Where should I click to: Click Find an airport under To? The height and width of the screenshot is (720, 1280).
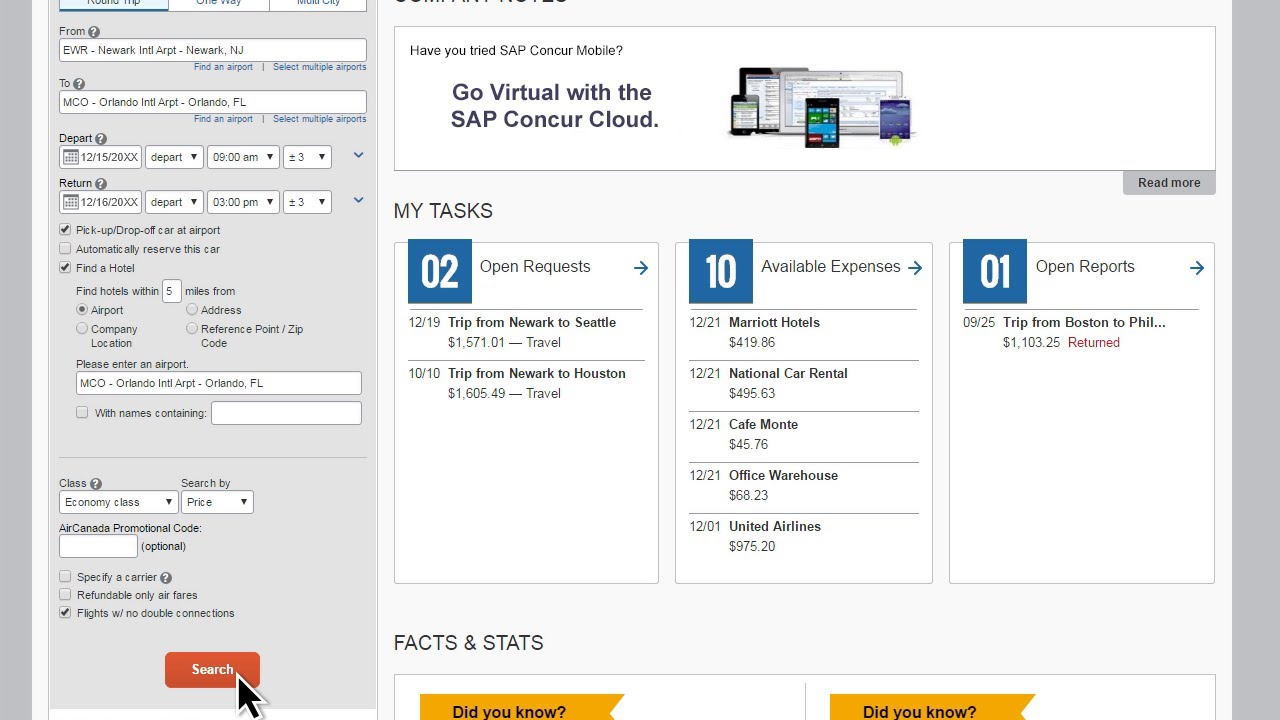[x=223, y=119]
